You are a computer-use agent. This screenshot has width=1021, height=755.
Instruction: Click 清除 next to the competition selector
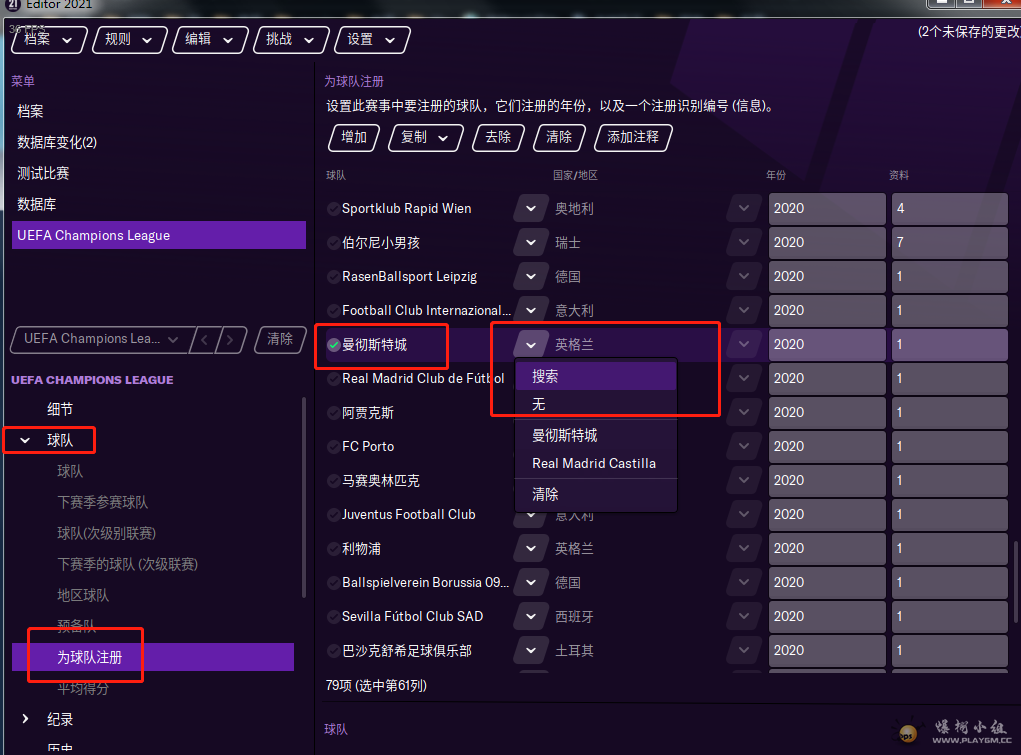280,339
